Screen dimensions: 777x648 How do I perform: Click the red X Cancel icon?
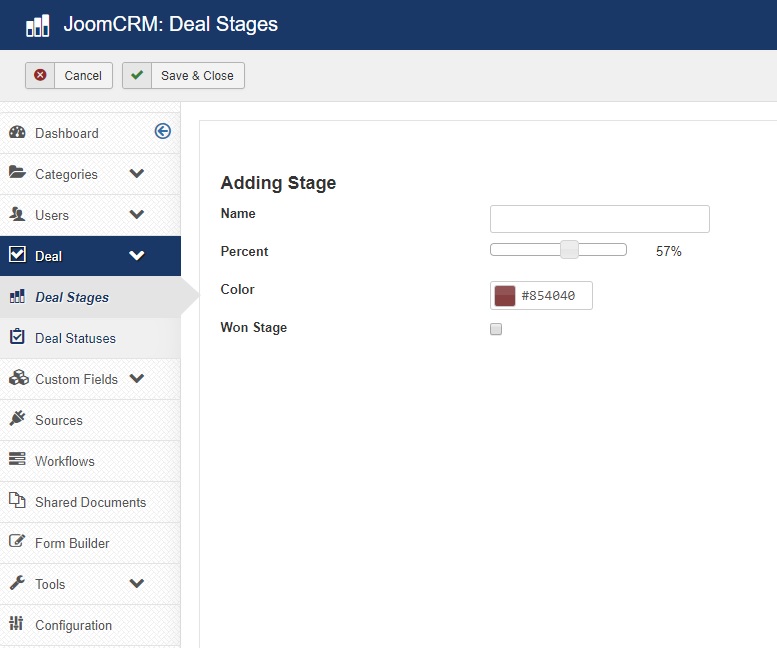click(x=40, y=75)
